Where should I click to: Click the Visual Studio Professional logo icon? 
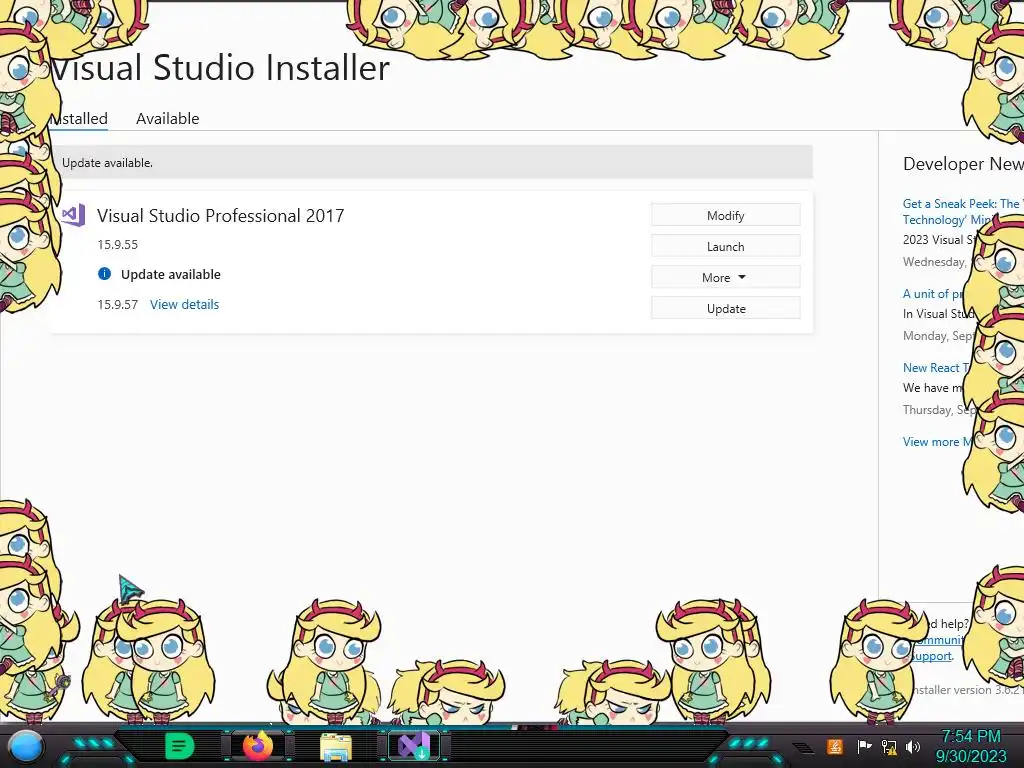[73, 215]
